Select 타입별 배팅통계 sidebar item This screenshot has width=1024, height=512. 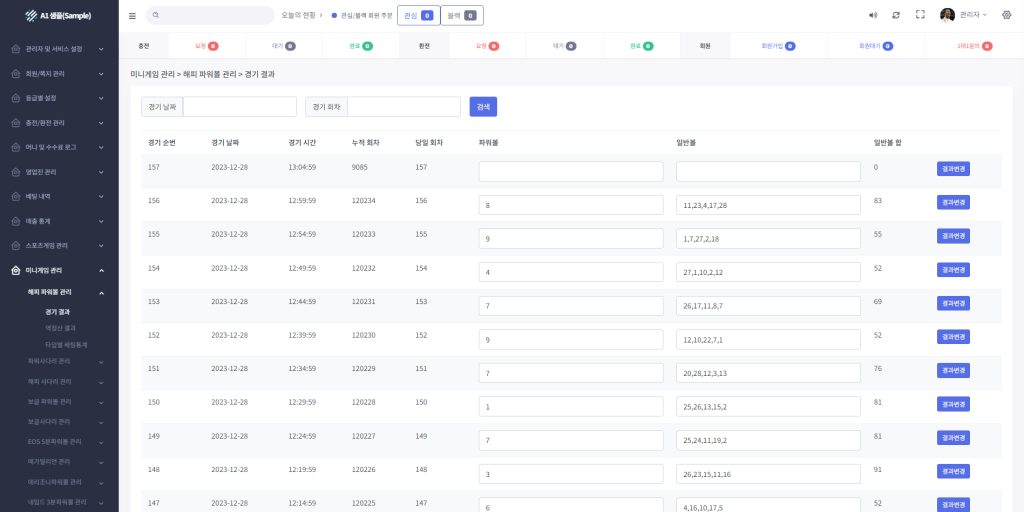coord(66,344)
